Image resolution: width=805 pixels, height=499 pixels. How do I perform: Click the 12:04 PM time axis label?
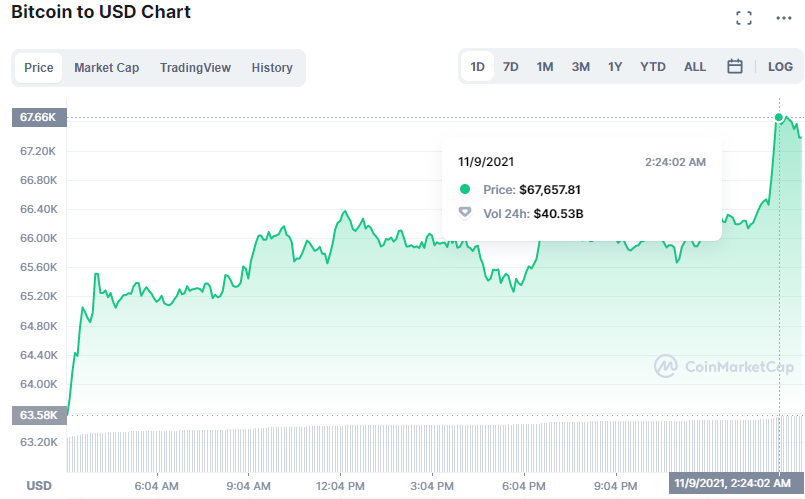click(340, 486)
